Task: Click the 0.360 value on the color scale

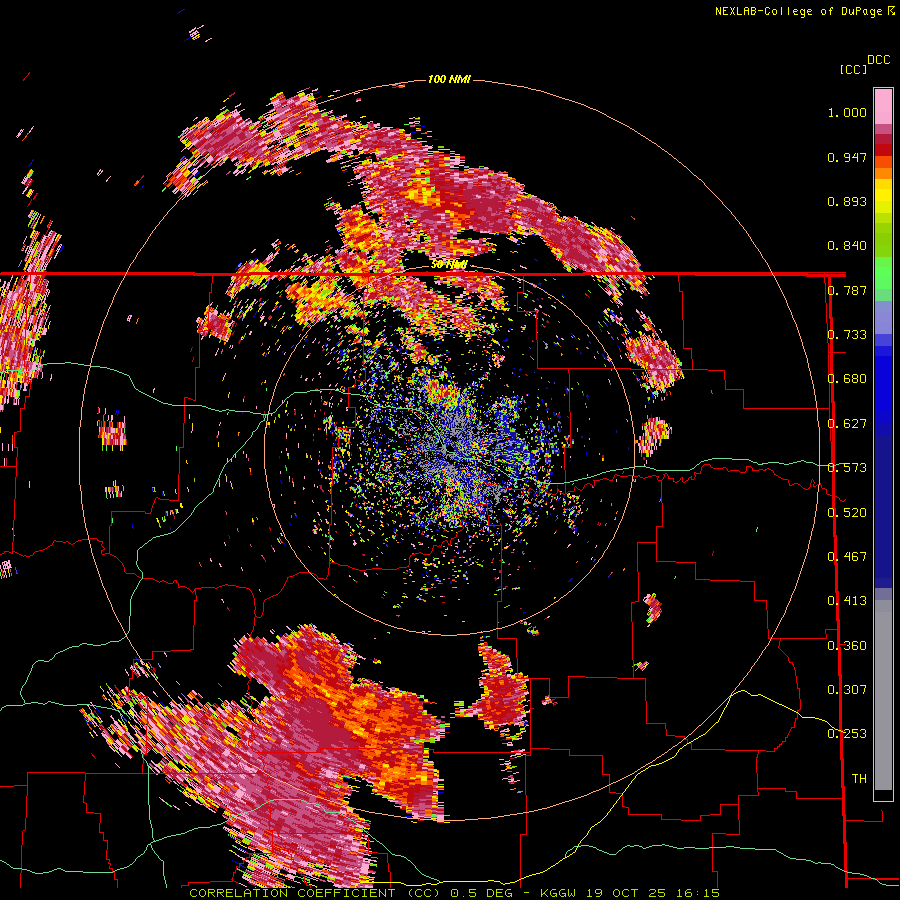Action: tap(847, 646)
